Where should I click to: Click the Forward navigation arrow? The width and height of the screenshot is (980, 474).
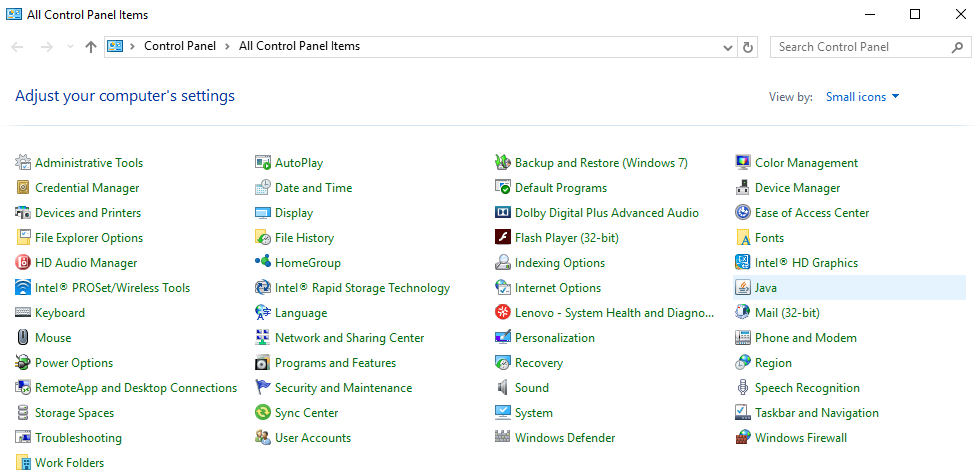pyautogui.click(x=47, y=47)
